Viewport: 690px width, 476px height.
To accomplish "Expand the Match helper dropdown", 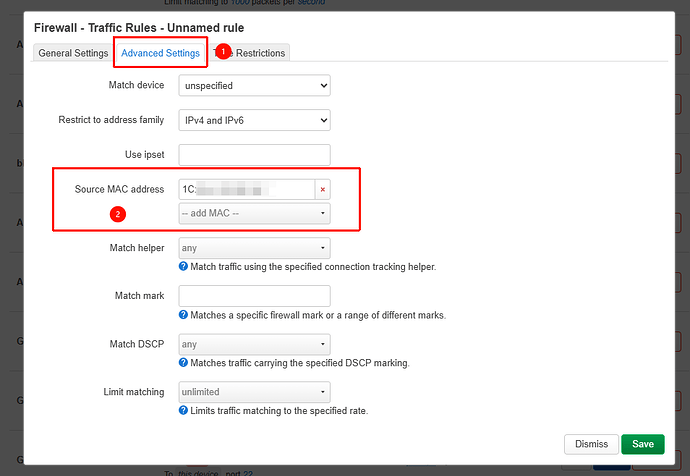I will [x=254, y=248].
